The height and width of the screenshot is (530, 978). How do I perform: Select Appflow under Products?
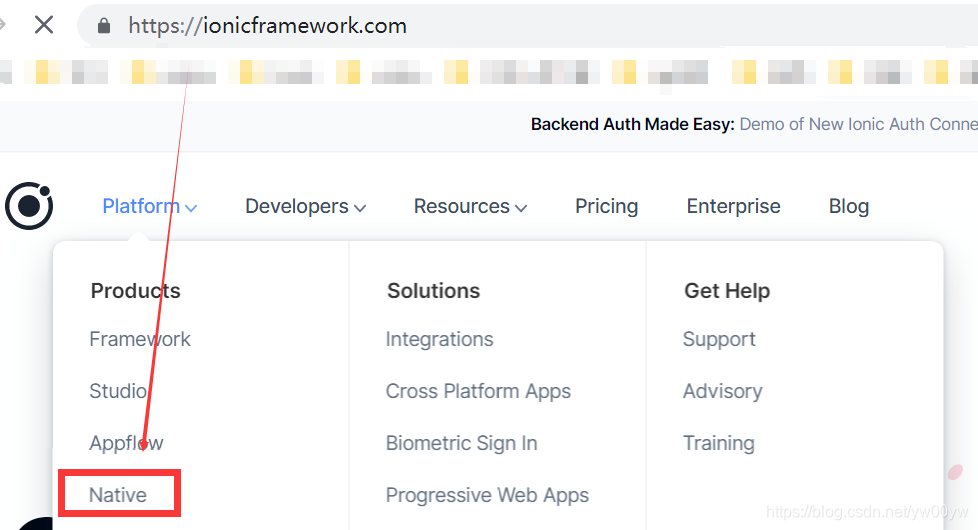126,443
